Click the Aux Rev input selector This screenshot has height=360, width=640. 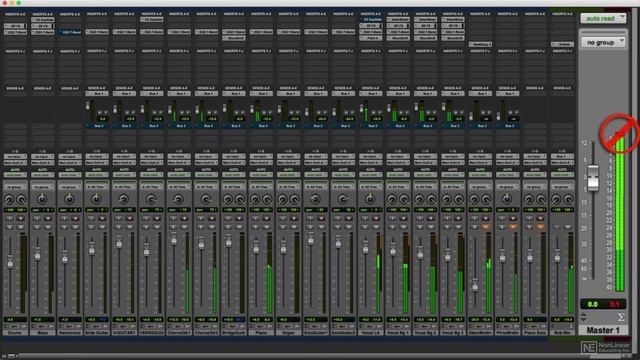coord(562,157)
